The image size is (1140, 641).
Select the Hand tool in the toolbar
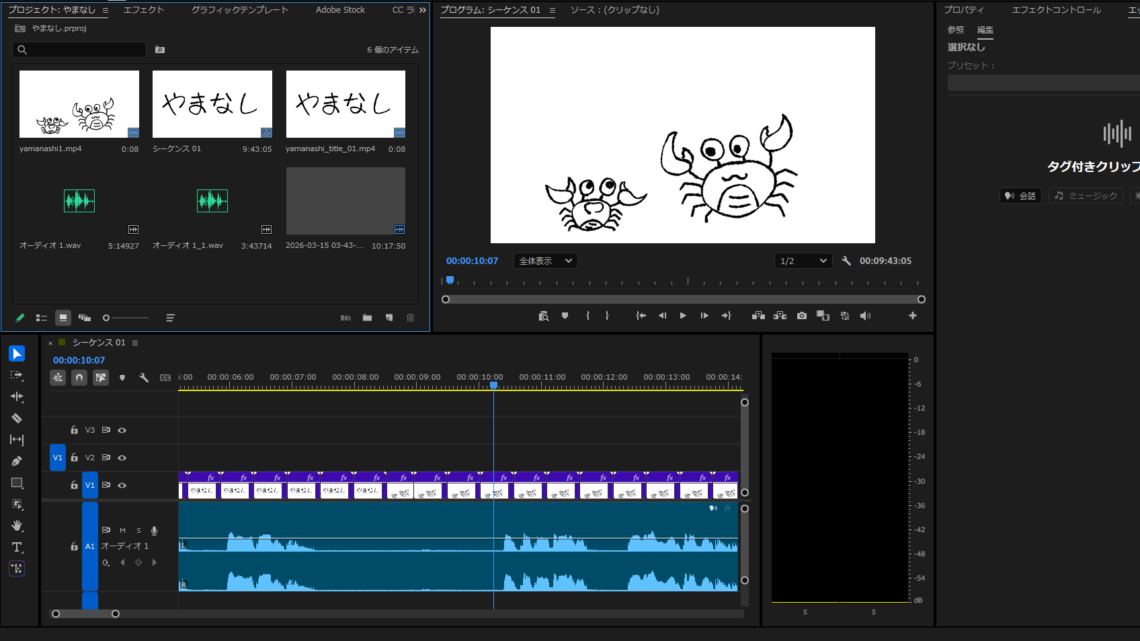(x=17, y=525)
